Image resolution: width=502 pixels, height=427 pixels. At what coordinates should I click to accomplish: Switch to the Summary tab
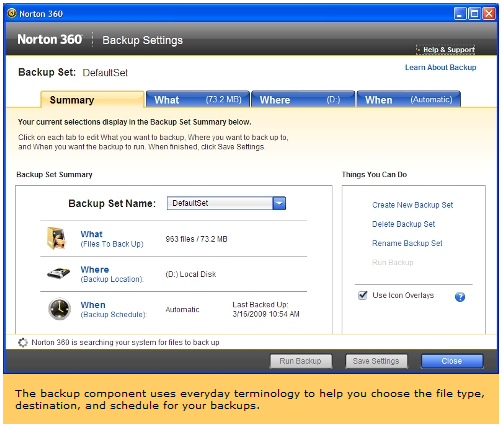(92, 100)
